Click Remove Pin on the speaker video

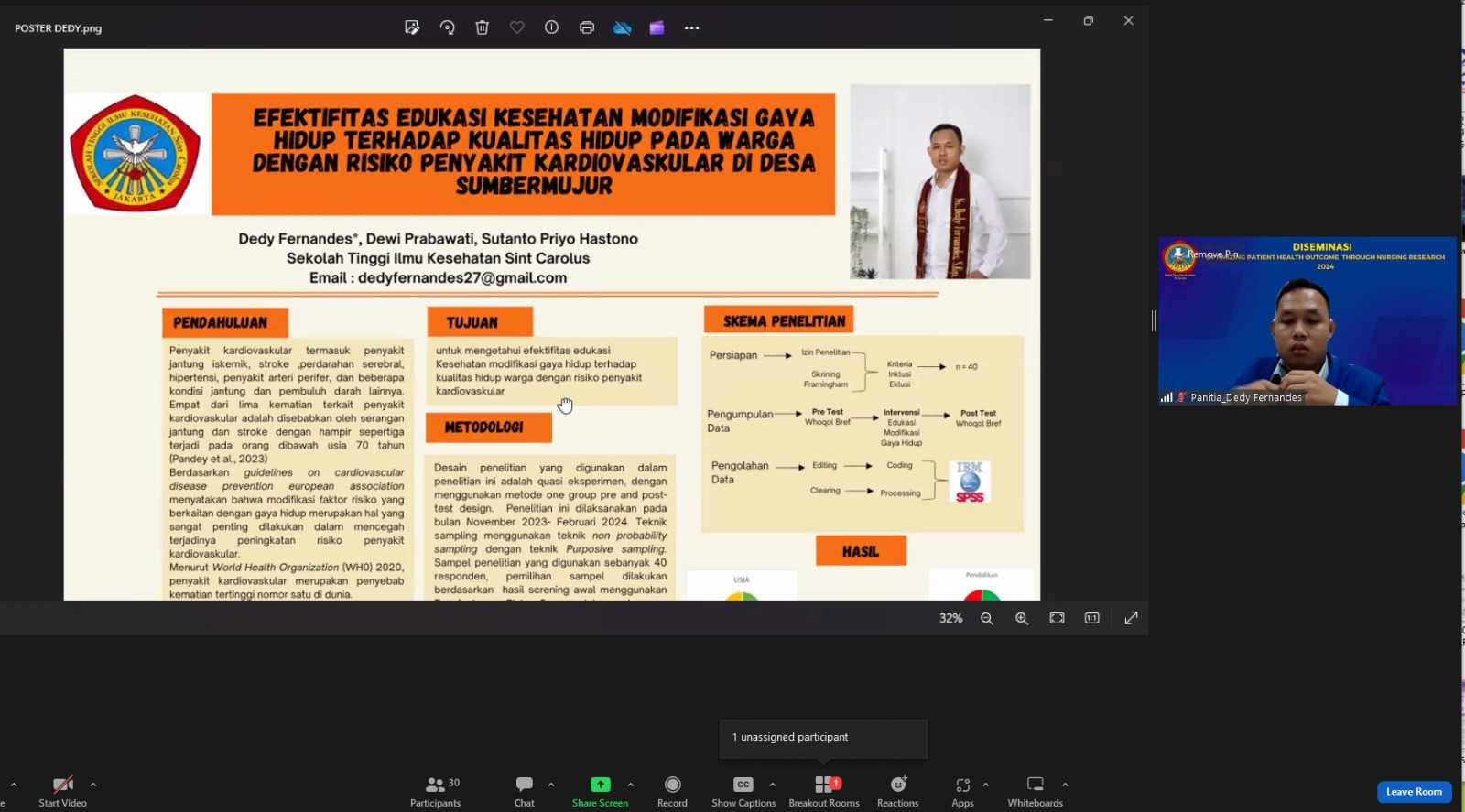tap(1212, 254)
